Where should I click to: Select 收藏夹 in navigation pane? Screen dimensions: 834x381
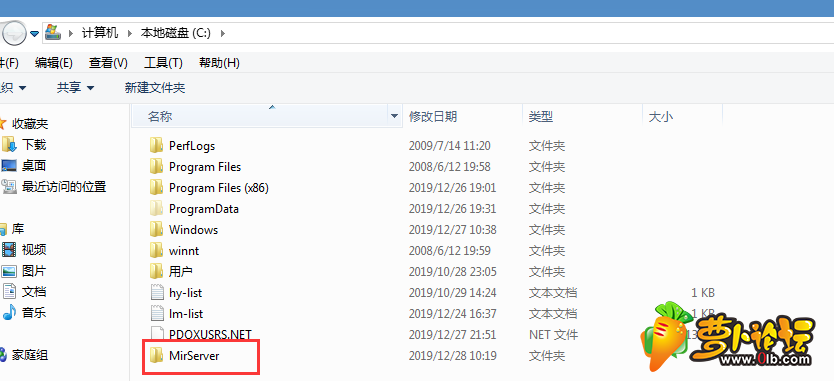point(30,124)
